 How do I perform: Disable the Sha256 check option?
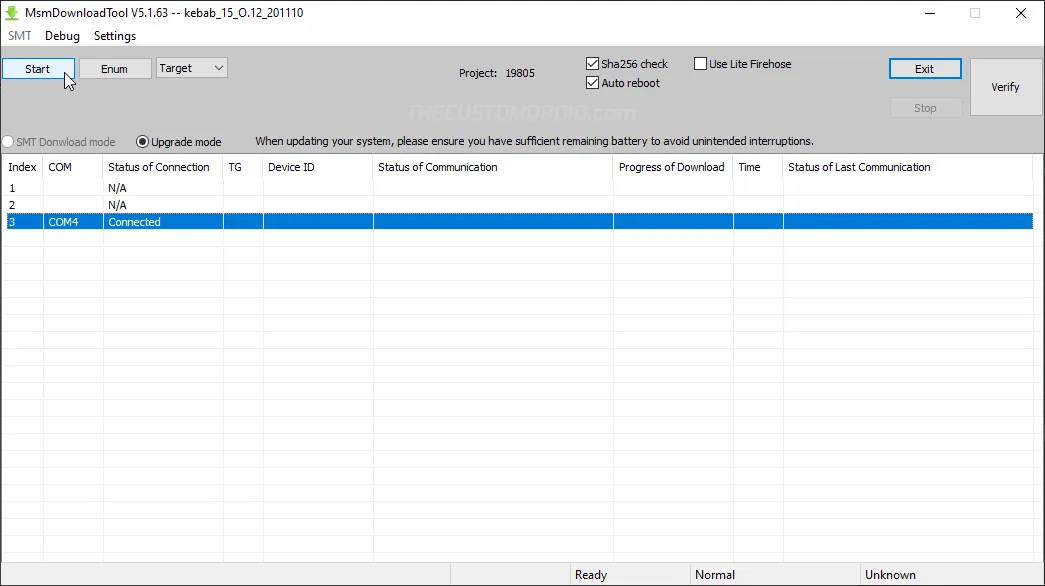[592, 63]
